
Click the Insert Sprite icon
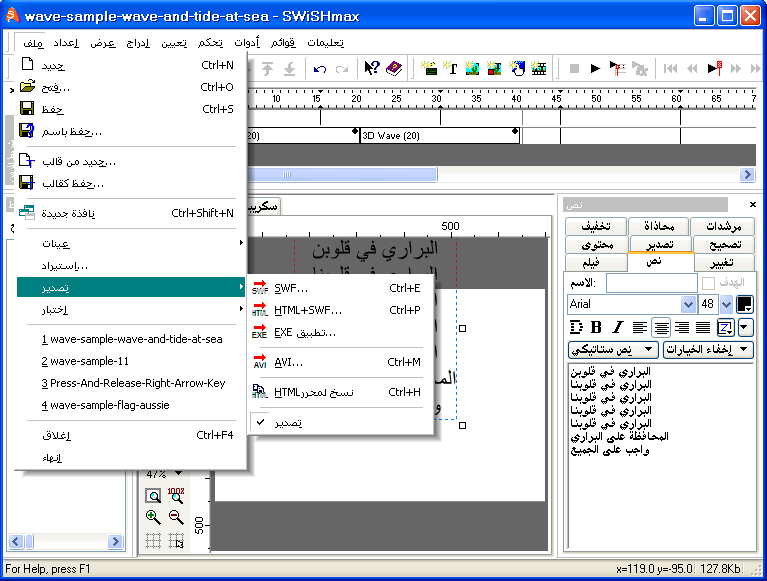[494, 68]
